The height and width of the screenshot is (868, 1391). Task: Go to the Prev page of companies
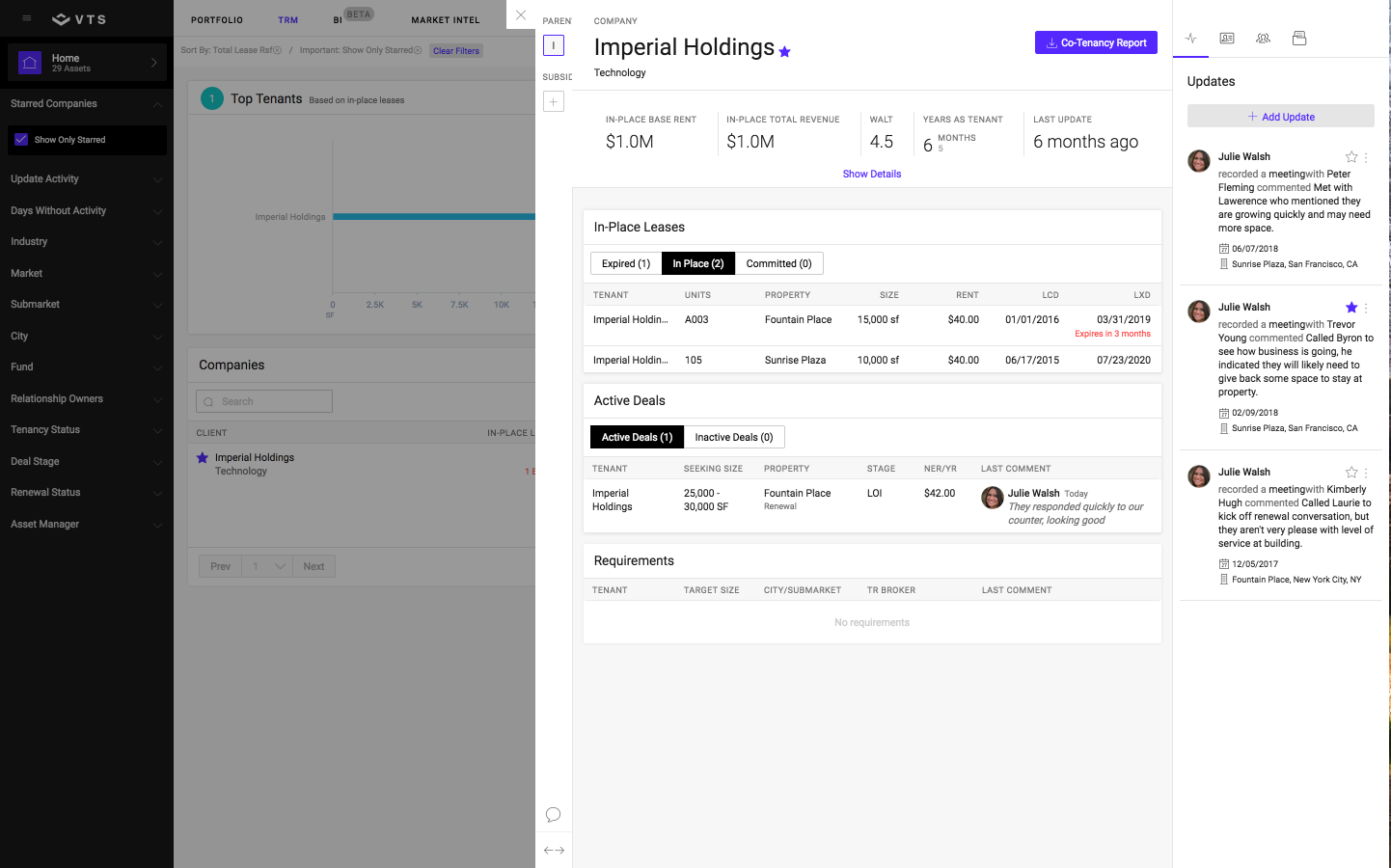pos(221,567)
